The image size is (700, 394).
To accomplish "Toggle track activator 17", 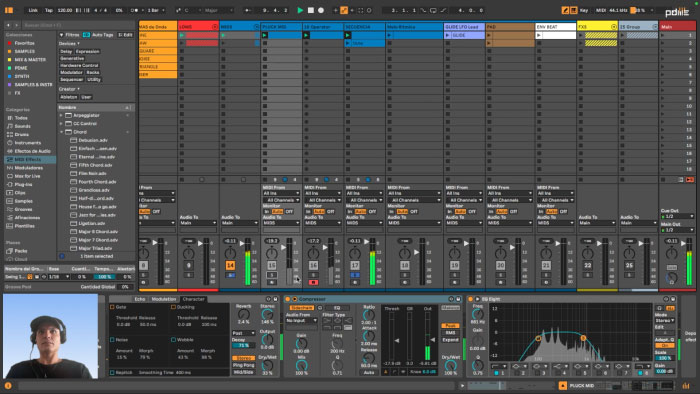I will coord(355,265).
